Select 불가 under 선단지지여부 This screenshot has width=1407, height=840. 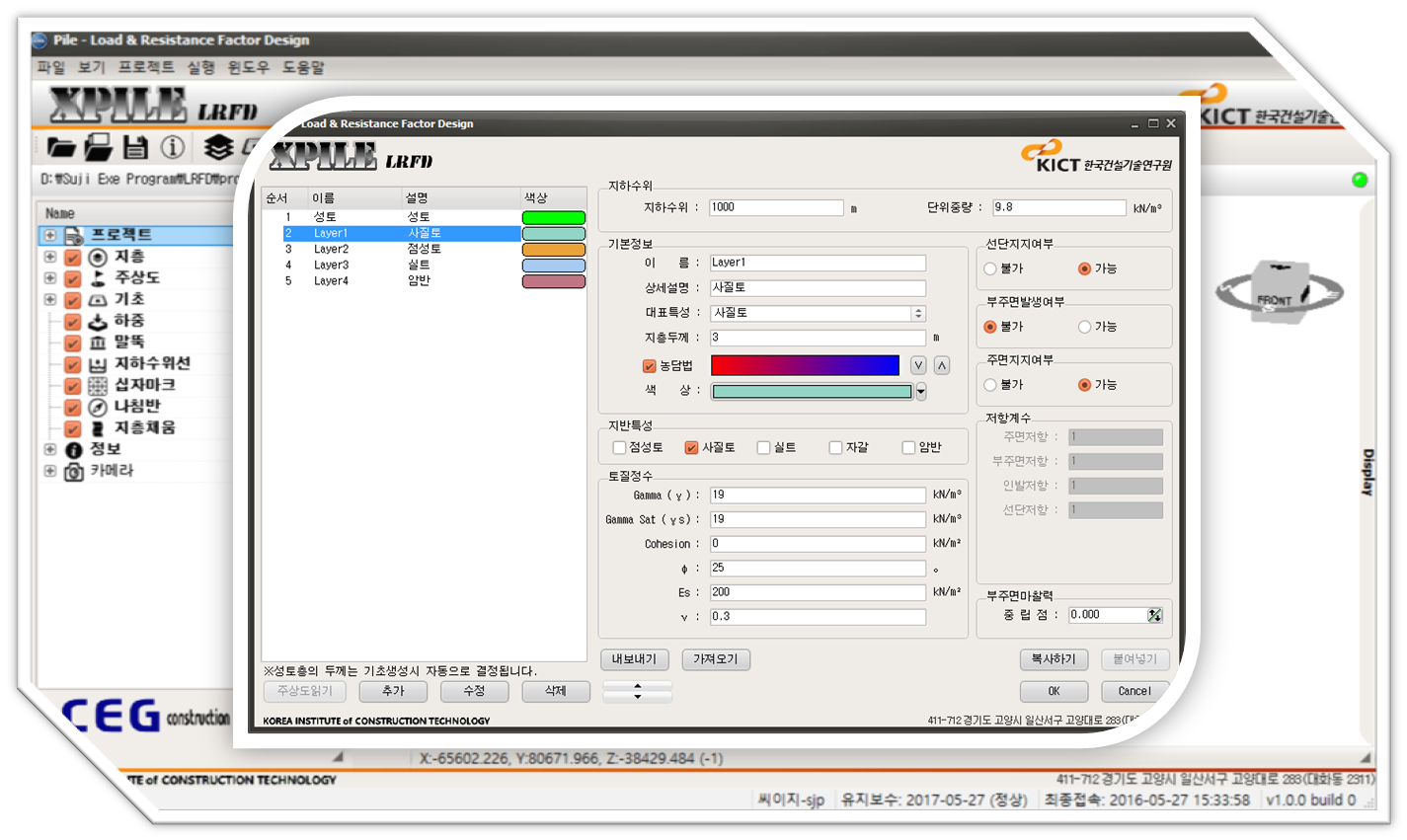(x=990, y=268)
